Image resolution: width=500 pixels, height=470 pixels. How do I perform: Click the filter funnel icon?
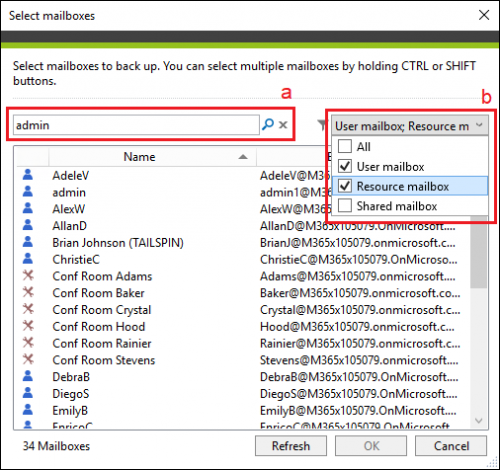[x=322, y=125]
